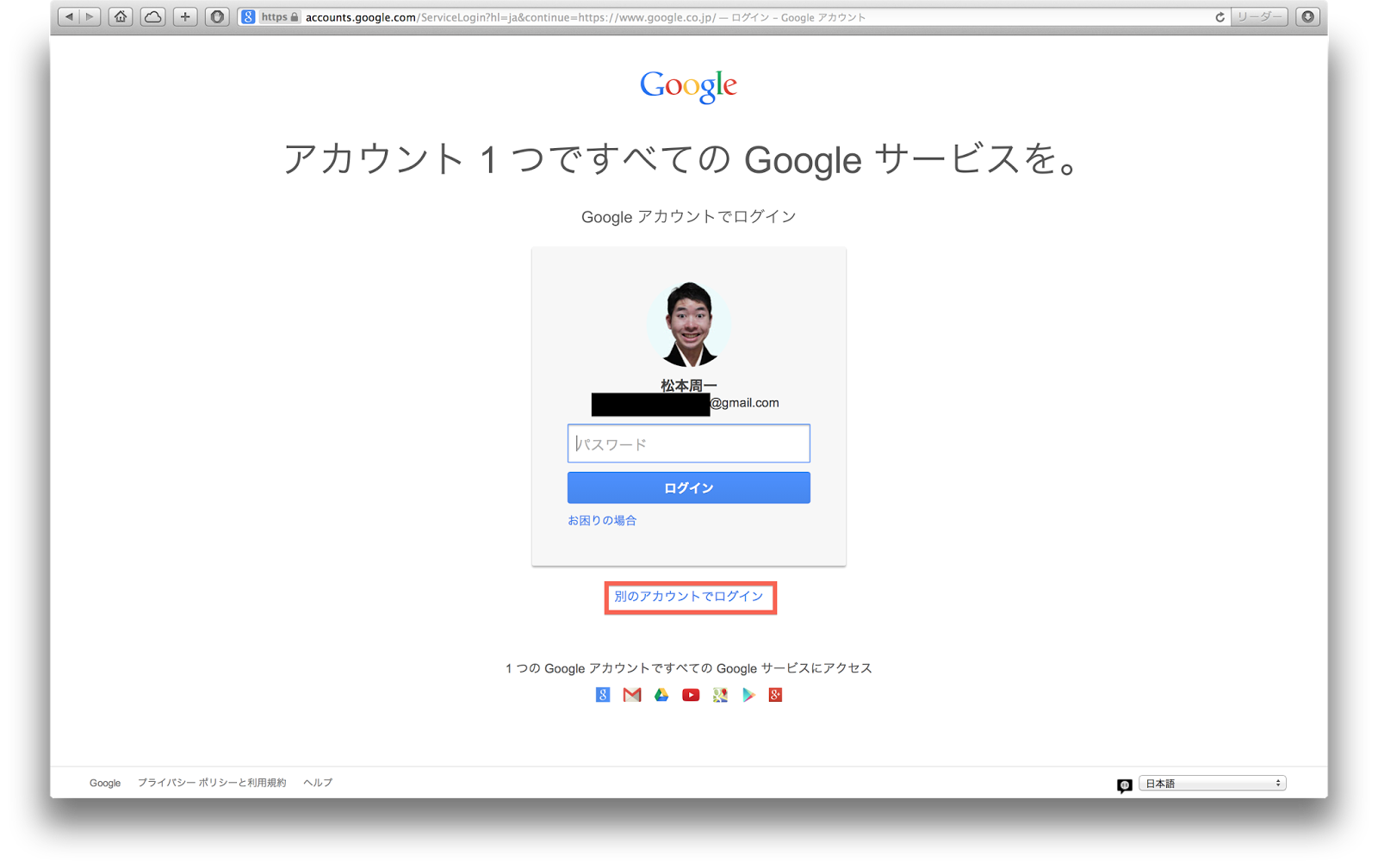Click the downloads icon at the top right
The image size is (1378, 868).
pyautogui.click(x=1308, y=15)
